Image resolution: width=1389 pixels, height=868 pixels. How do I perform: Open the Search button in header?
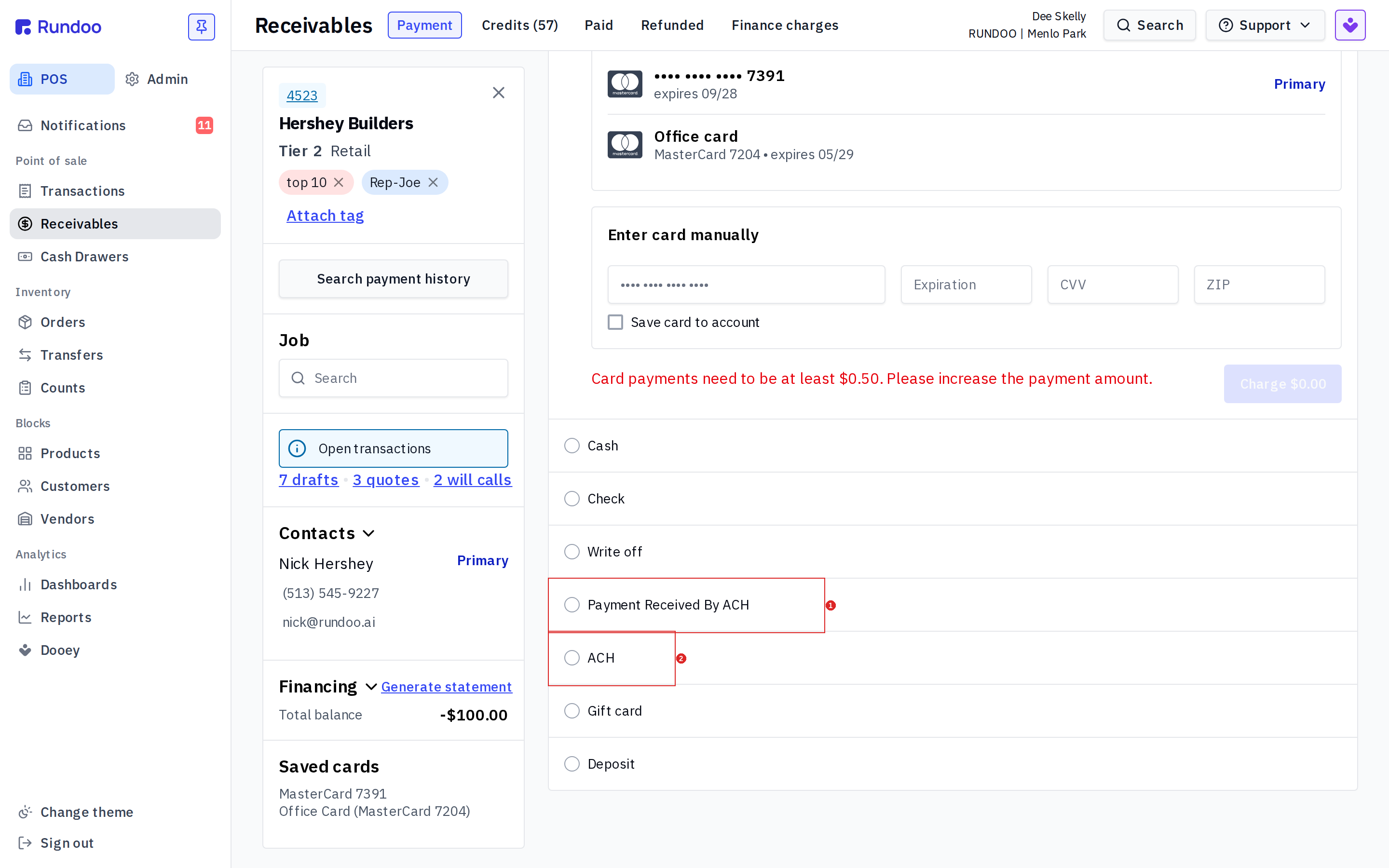click(1150, 25)
